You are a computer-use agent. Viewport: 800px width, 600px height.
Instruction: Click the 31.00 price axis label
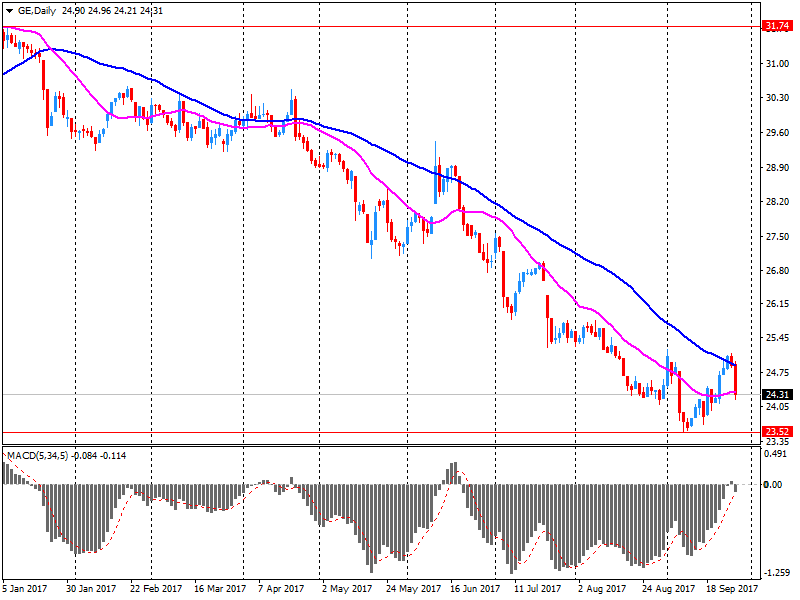coord(777,64)
